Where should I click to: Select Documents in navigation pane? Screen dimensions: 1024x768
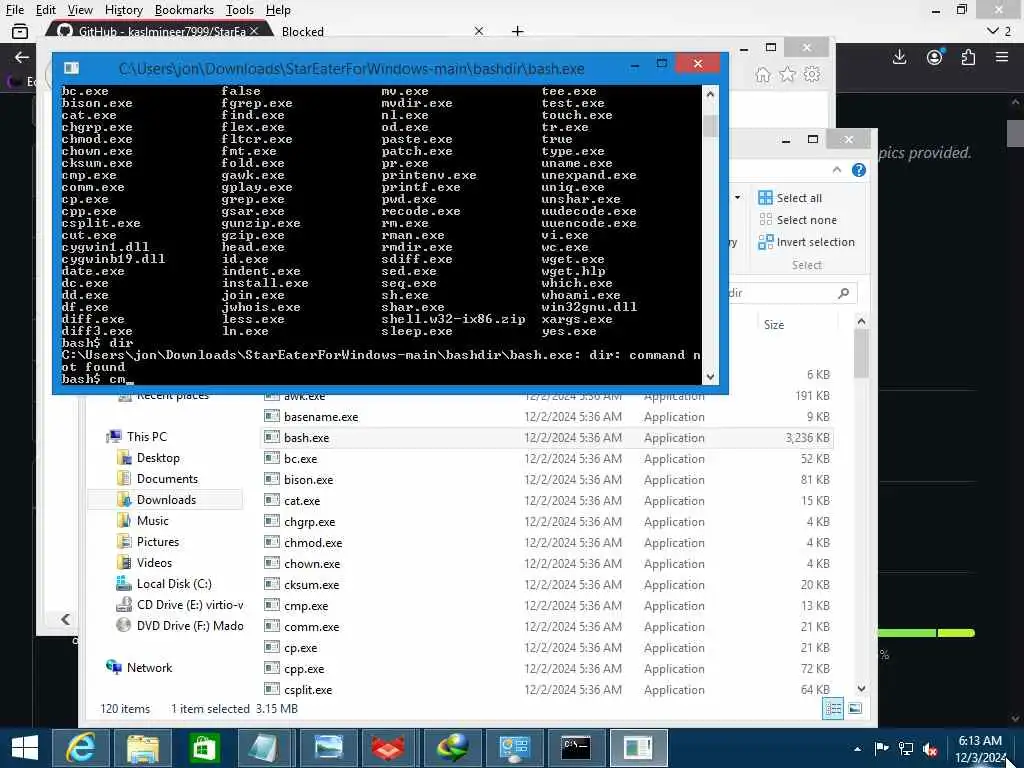pos(167,479)
